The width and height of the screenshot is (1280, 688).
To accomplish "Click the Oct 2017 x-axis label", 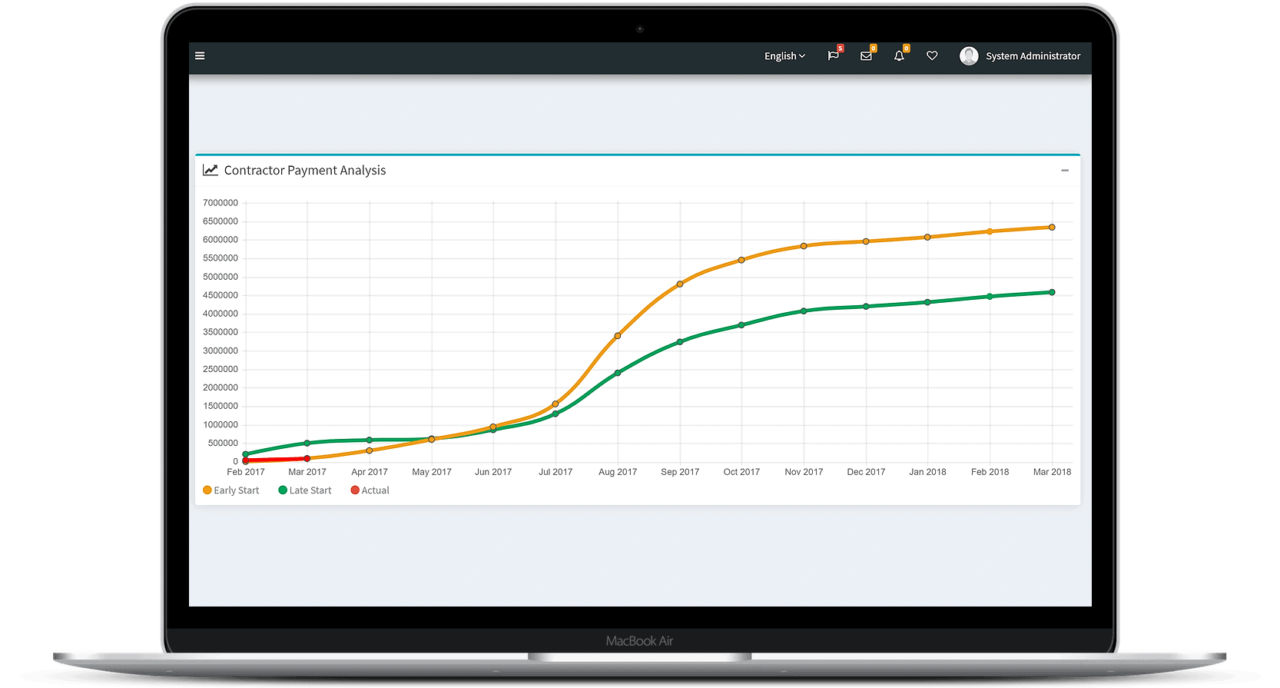I will click(x=742, y=472).
